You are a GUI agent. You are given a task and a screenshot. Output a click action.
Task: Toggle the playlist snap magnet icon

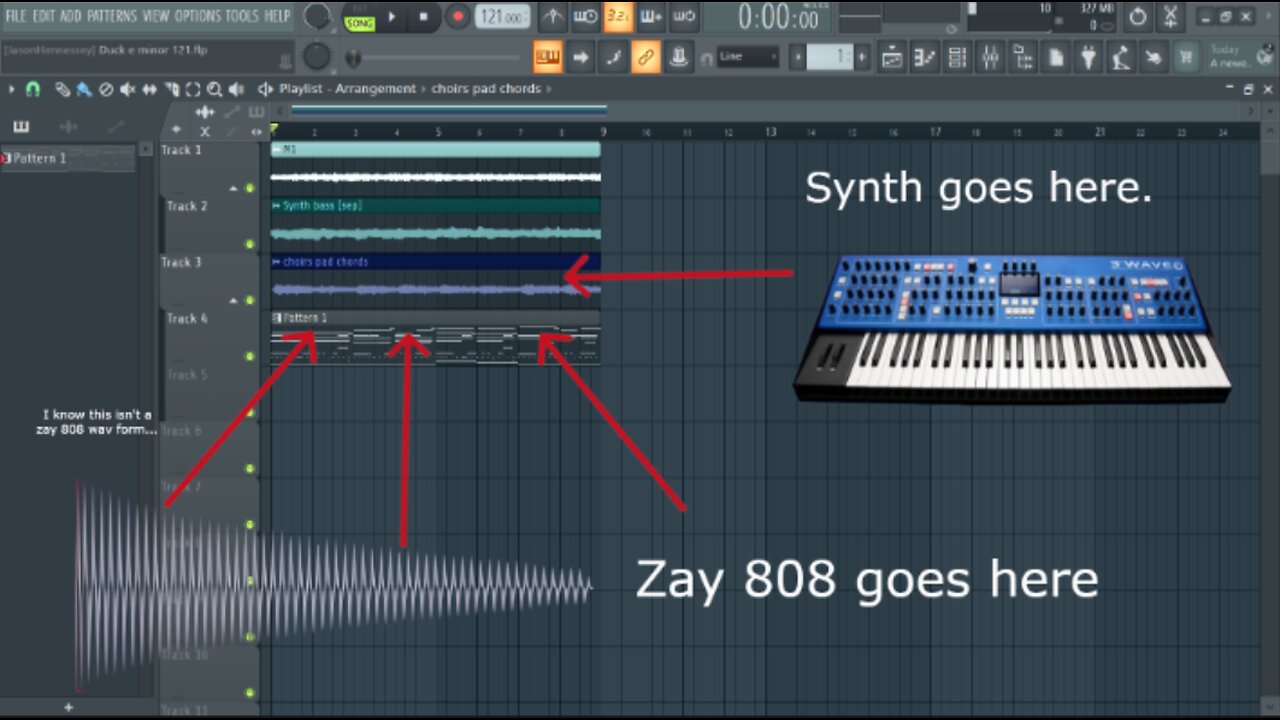coord(32,89)
